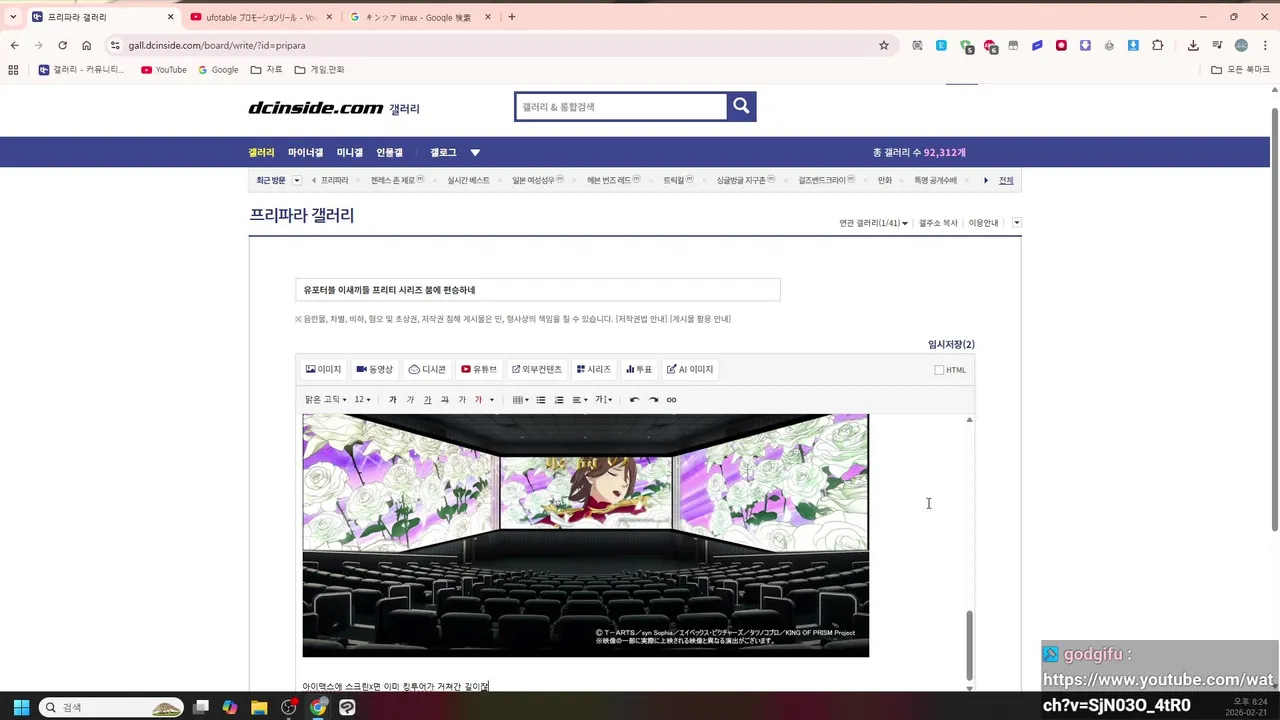This screenshot has height=720, width=1280.
Task: Insert a bulleted list in the editor
Action: tap(541, 400)
